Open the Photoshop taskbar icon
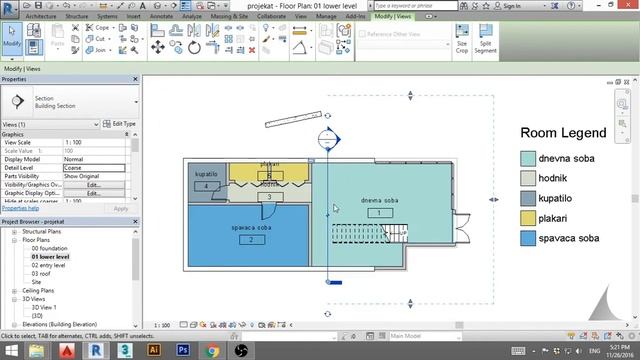Viewport: 640px width, 360px height. 183,350
